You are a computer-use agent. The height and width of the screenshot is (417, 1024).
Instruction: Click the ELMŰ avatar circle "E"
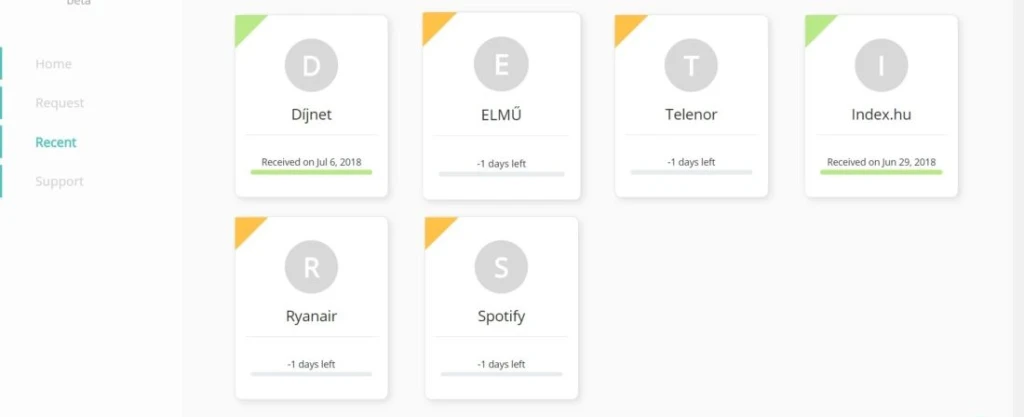[x=501, y=66]
